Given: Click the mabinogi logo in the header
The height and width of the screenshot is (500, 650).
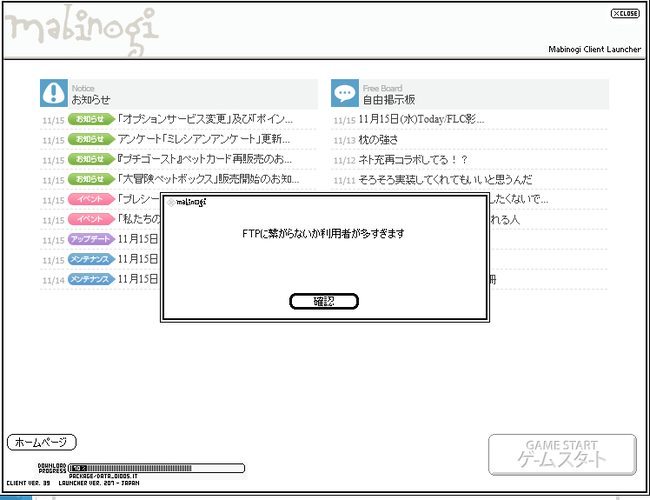Looking at the screenshot, I should 81,29.
